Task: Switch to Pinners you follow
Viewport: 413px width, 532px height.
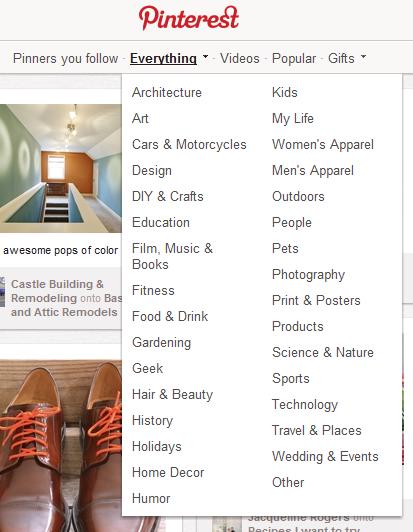Action: (65, 58)
